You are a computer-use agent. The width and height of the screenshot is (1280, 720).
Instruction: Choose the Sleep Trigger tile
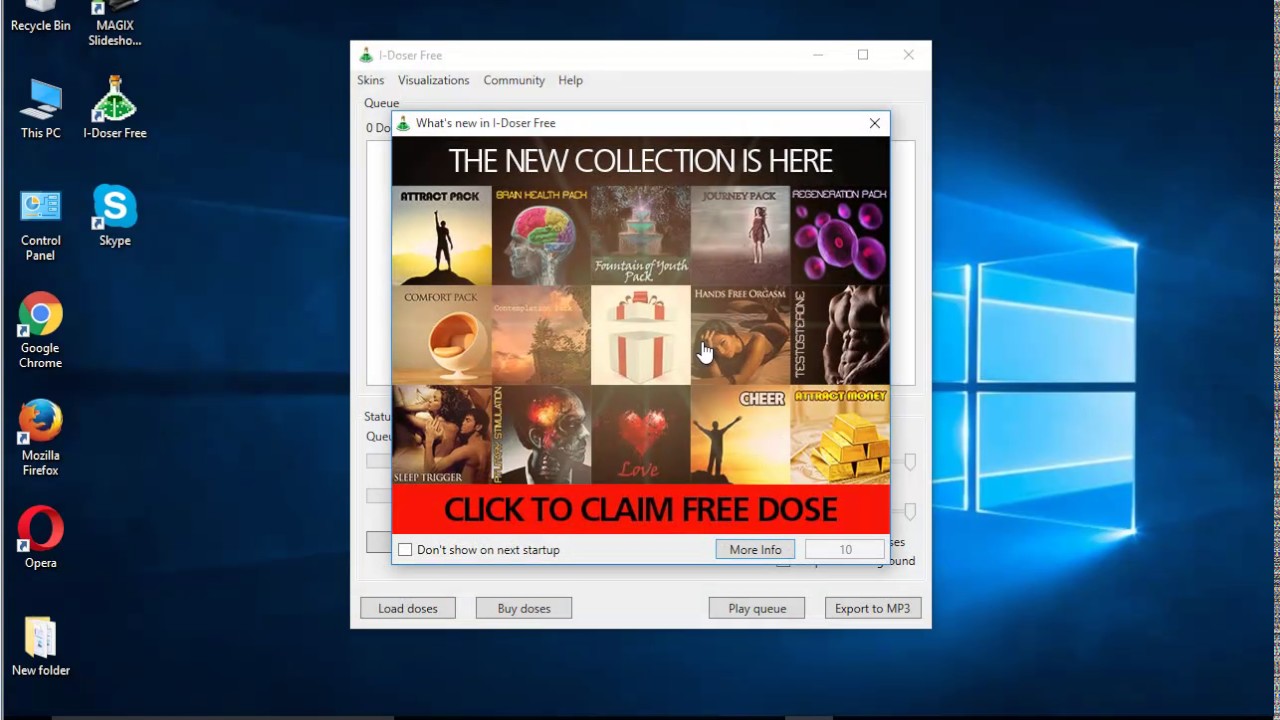pos(441,436)
